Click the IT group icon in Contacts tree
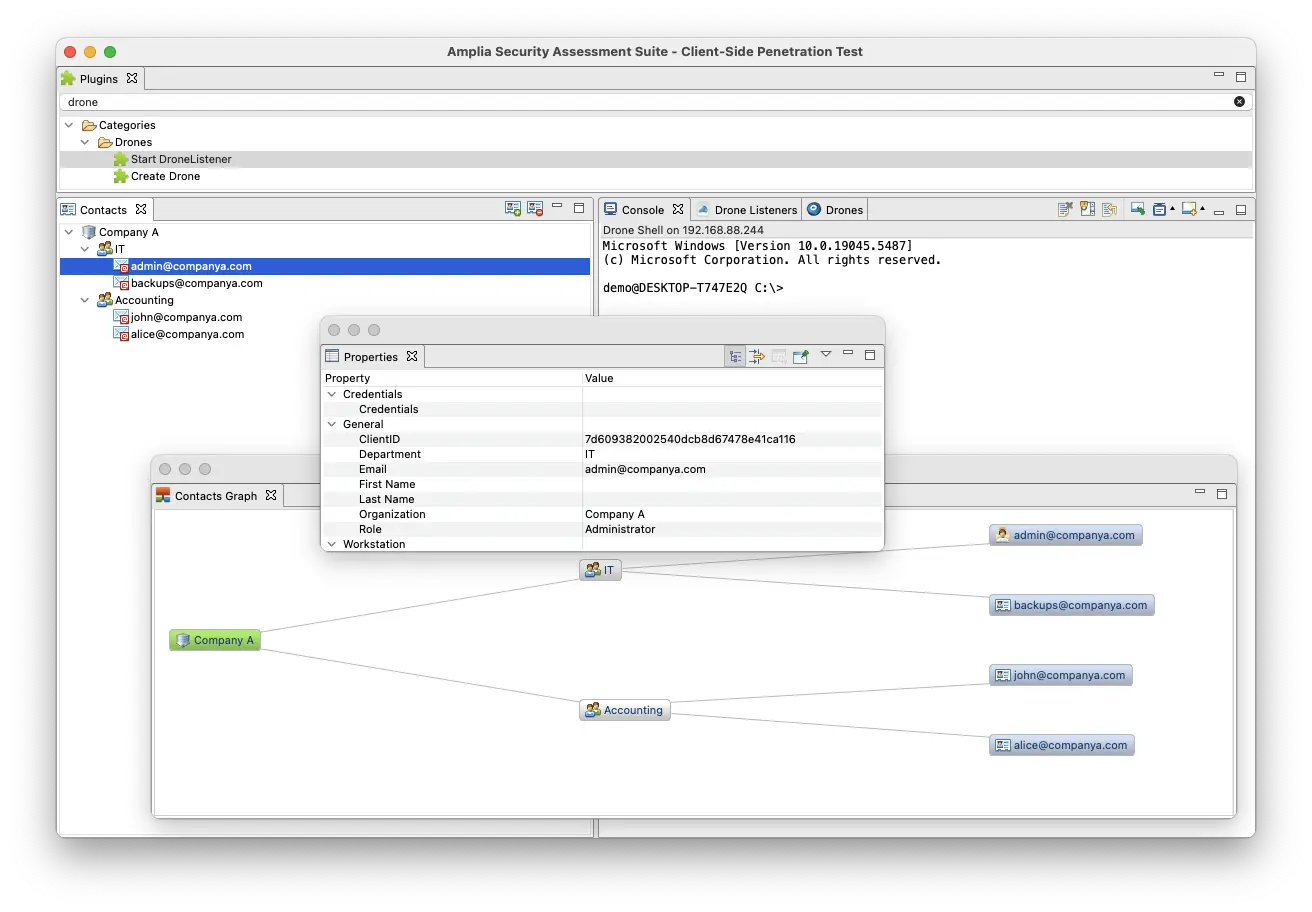This screenshot has height=912, width=1312. pos(105,249)
